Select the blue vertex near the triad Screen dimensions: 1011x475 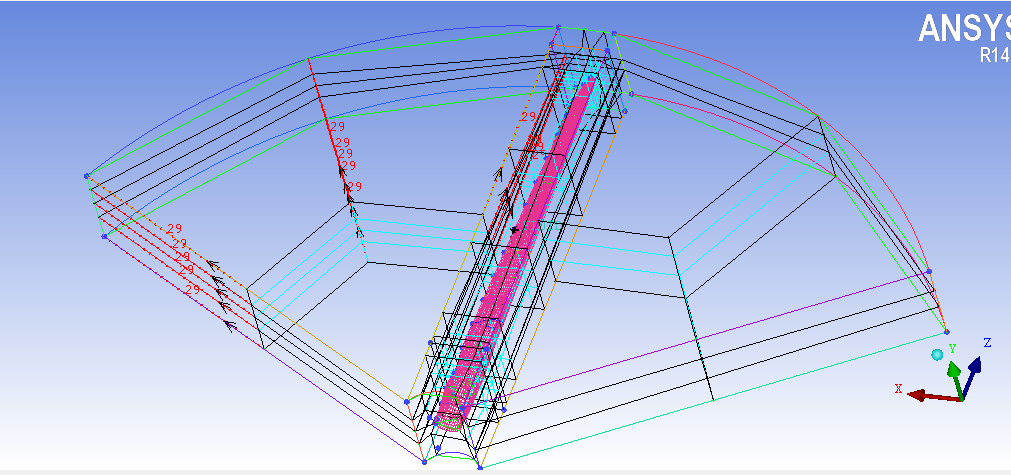(946, 332)
